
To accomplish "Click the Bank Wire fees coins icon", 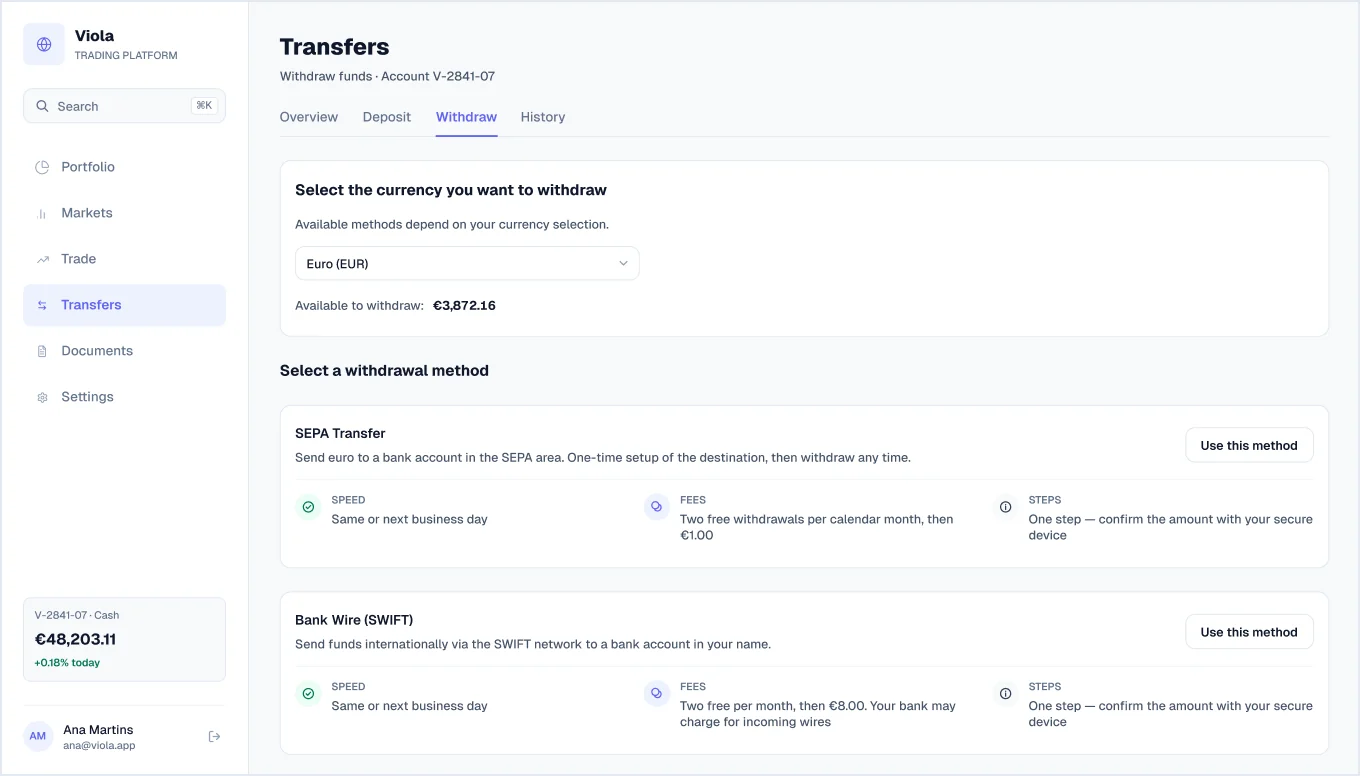I will pos(657,694).
